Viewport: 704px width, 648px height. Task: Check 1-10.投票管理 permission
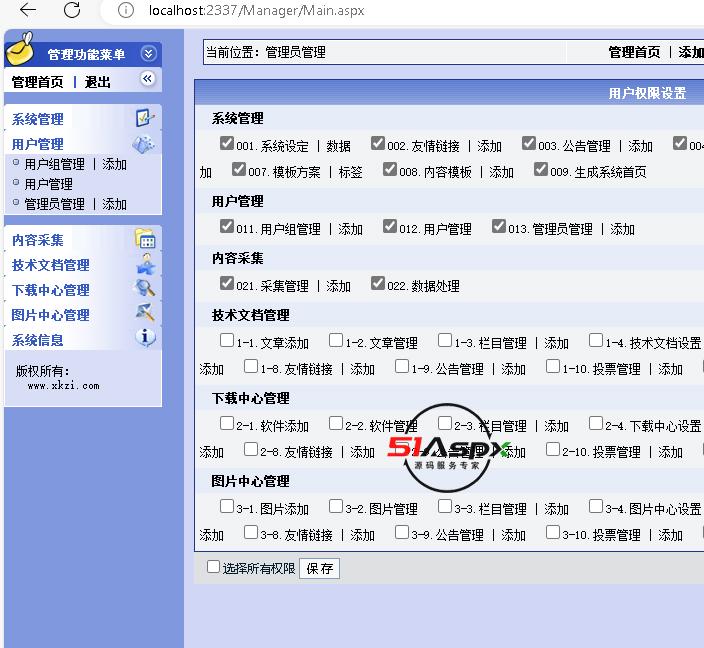tap(553, 366)
